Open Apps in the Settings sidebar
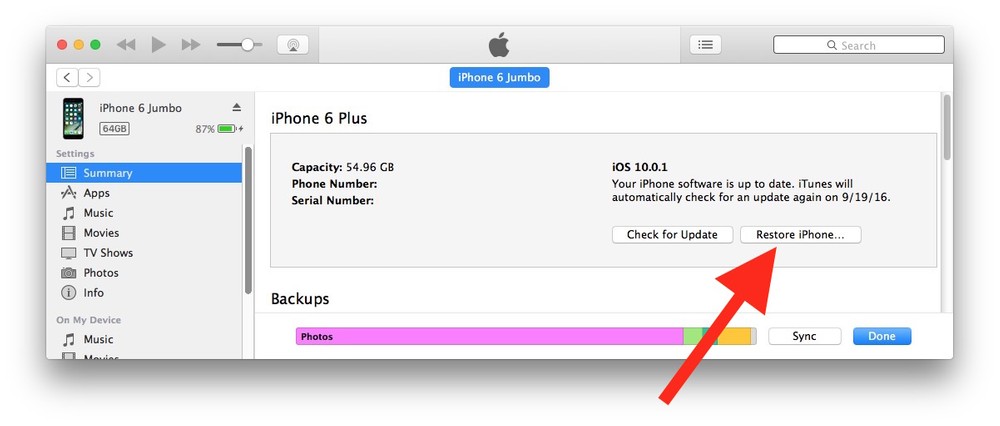1000x426 pixels. pos(97,193)
